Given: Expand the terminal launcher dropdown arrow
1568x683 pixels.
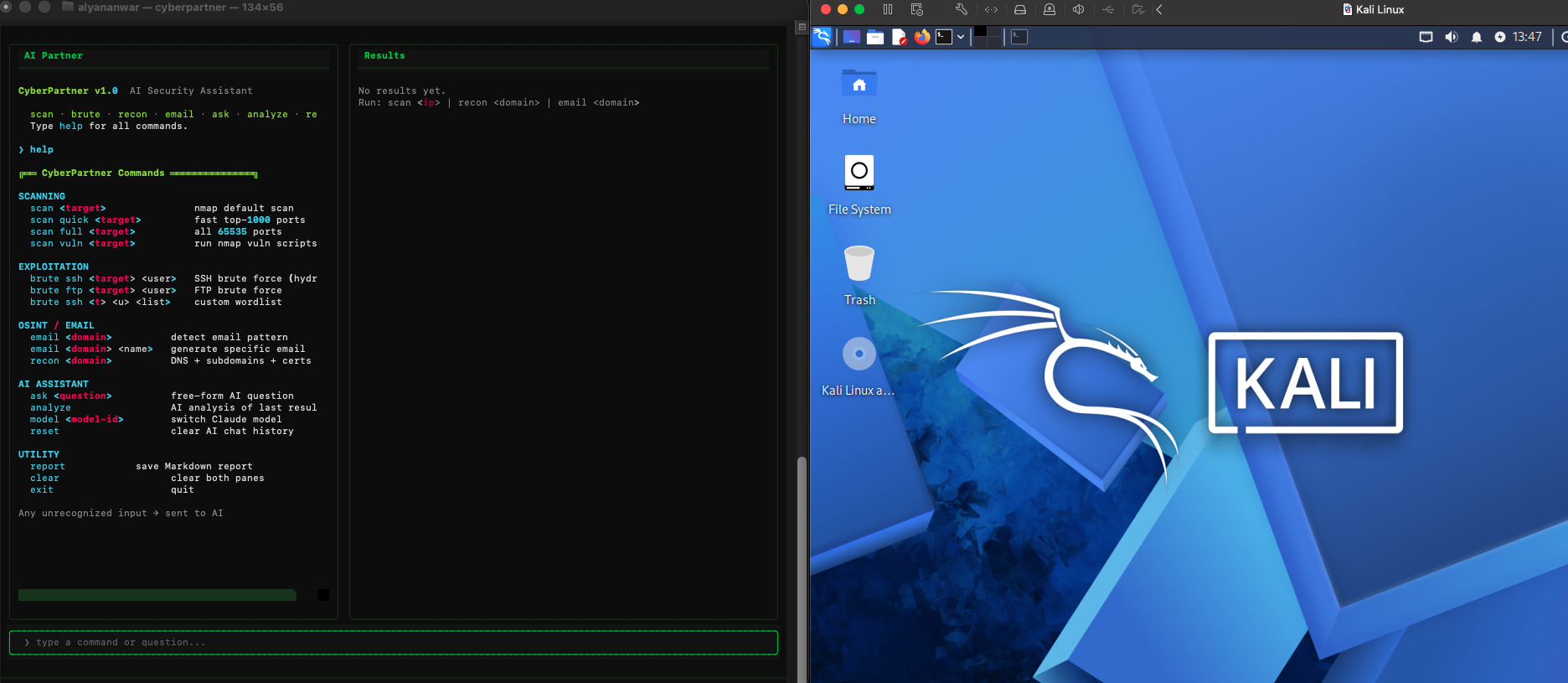Looking at the screenshot, I should point(961,37).
